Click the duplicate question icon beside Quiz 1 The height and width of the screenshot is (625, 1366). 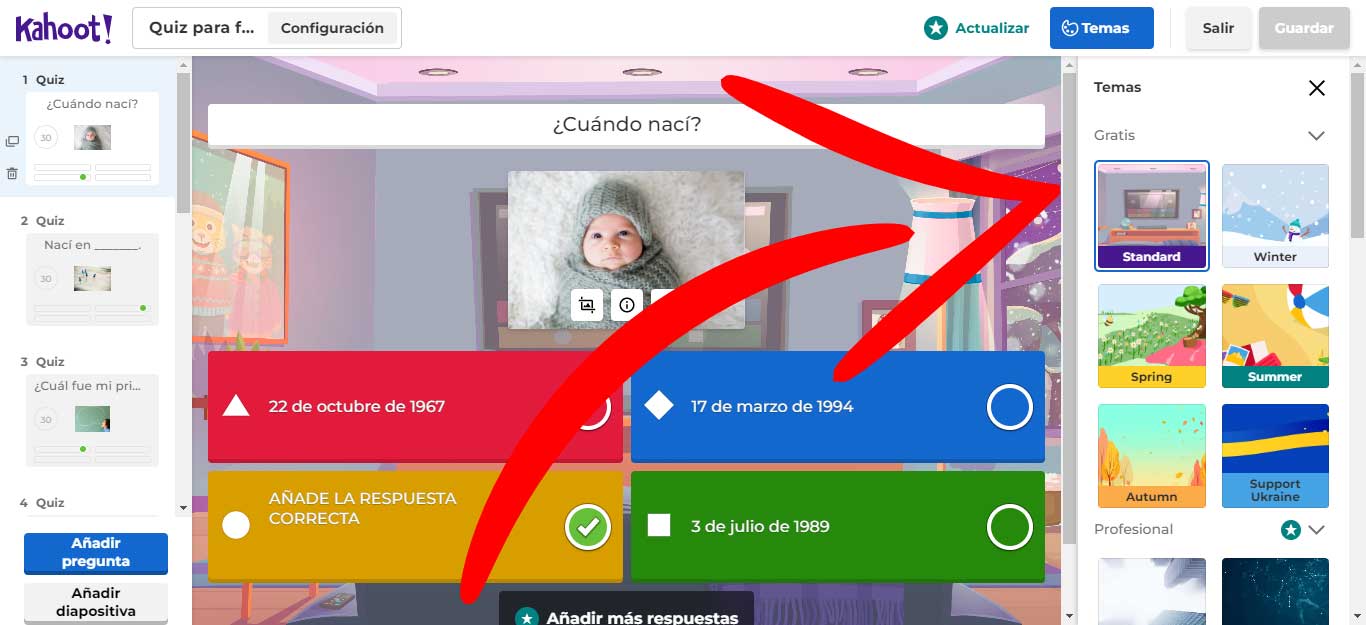(x=12, y=142)
